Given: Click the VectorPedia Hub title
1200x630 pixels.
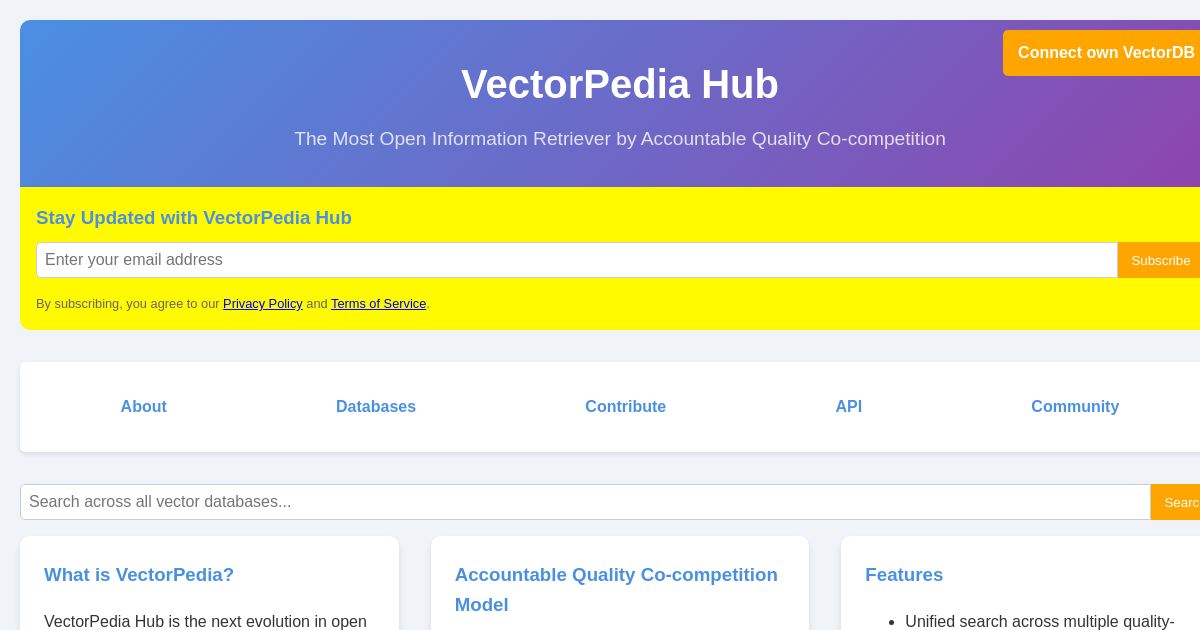Looking at the screenshot, I should click(x=620, y=84).
